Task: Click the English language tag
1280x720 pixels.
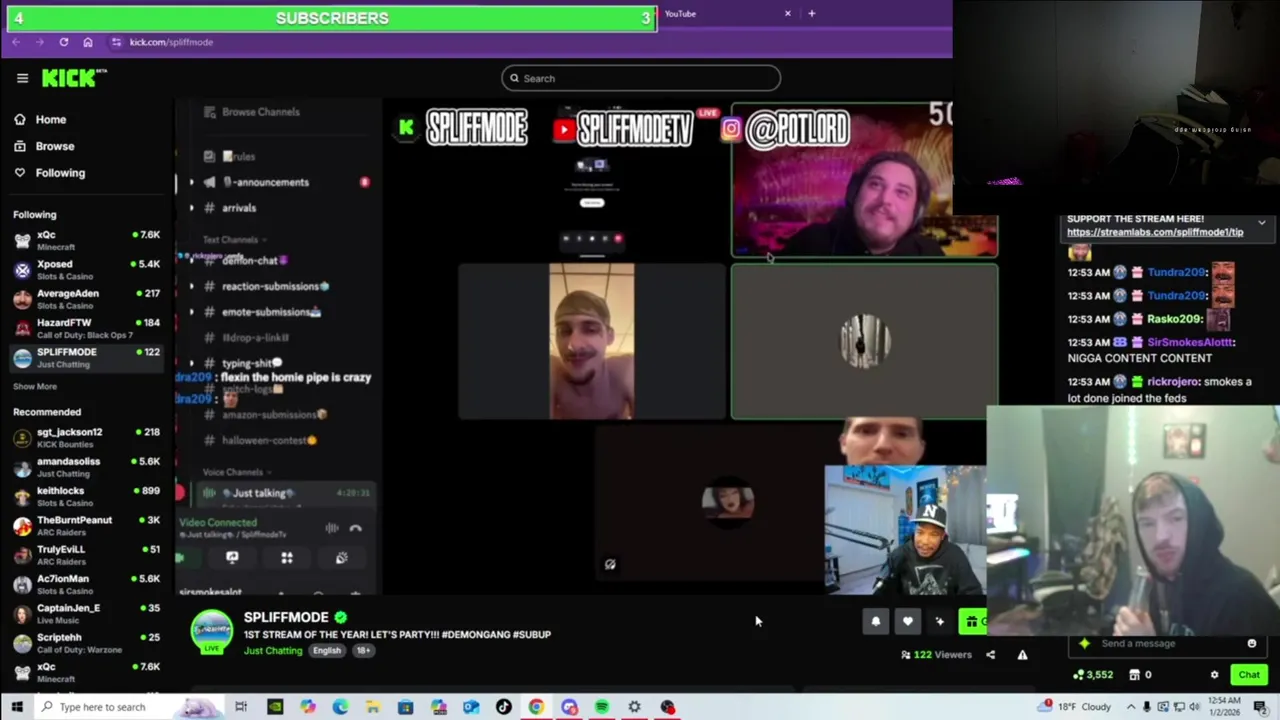Action: [327, 651]
